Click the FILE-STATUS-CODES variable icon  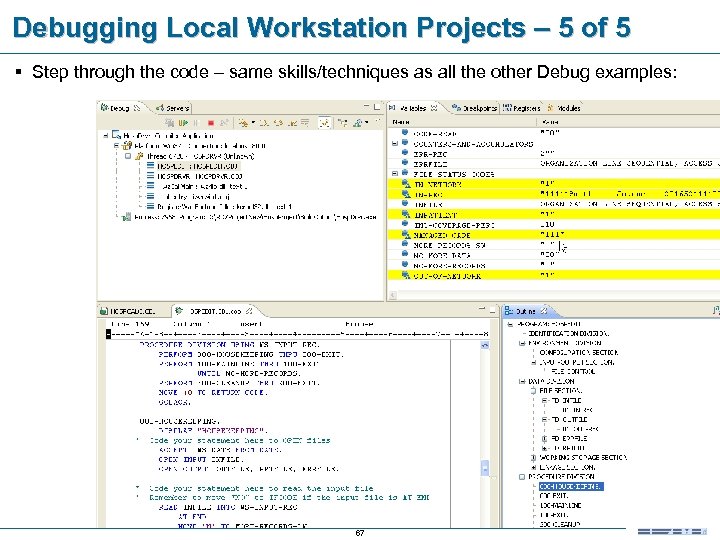[404, 174]
